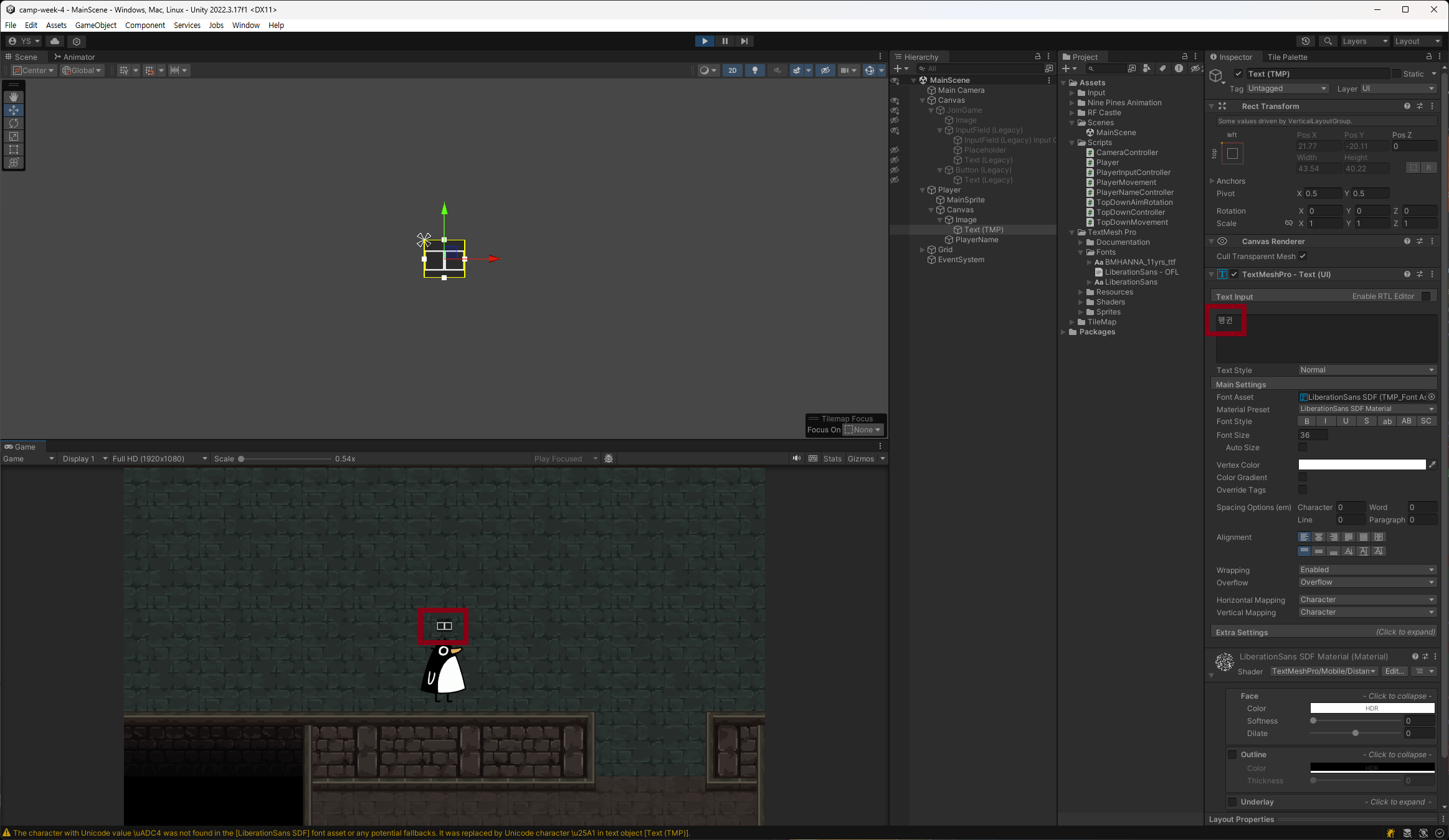This screenshot has height=840, width=1449.
Task: Switch to the Tile Palette tab
Action: point(1287,57)
